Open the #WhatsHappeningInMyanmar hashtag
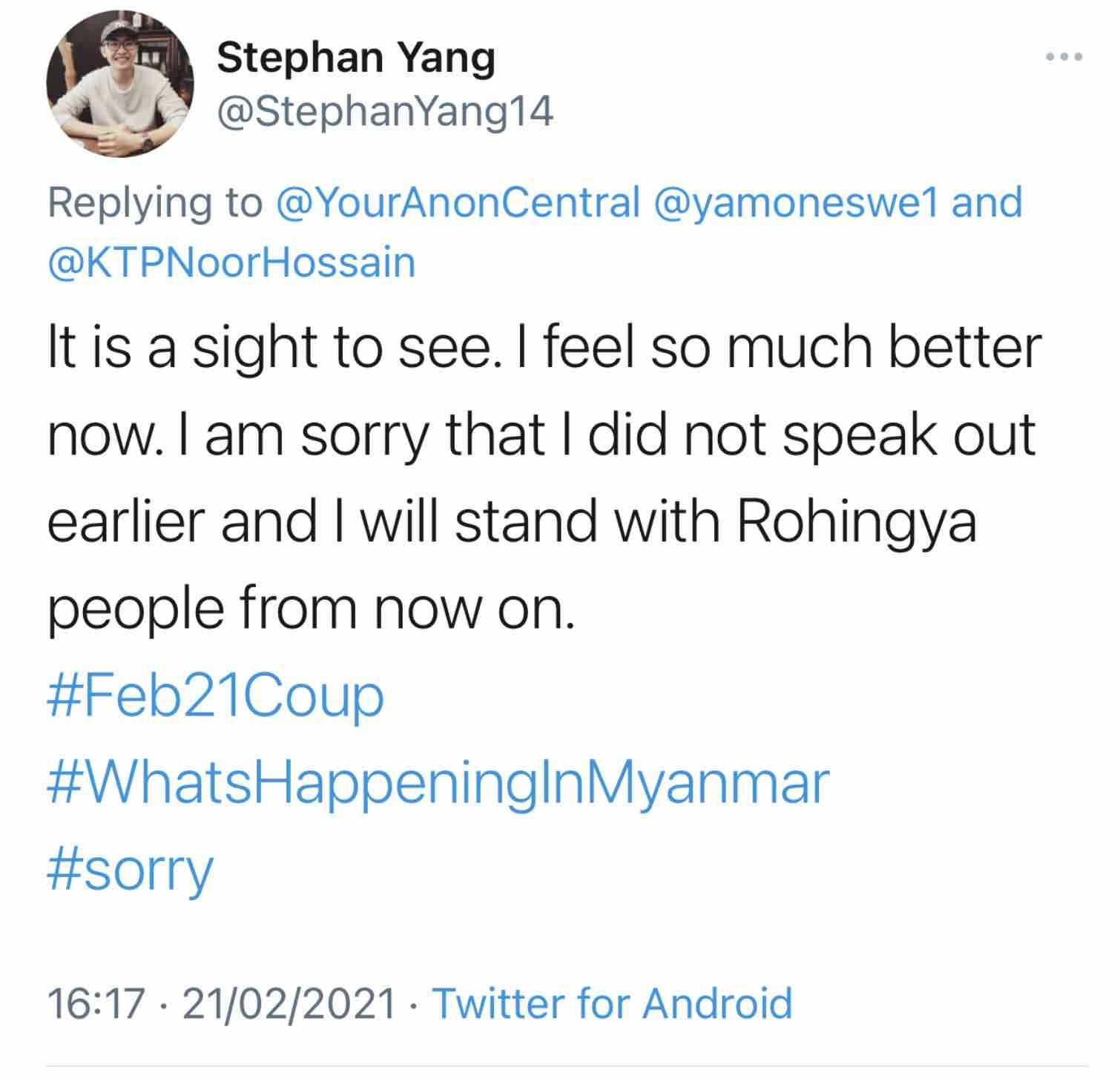This screenshot has height=1081, width=1120. click(x=438, y=782)
